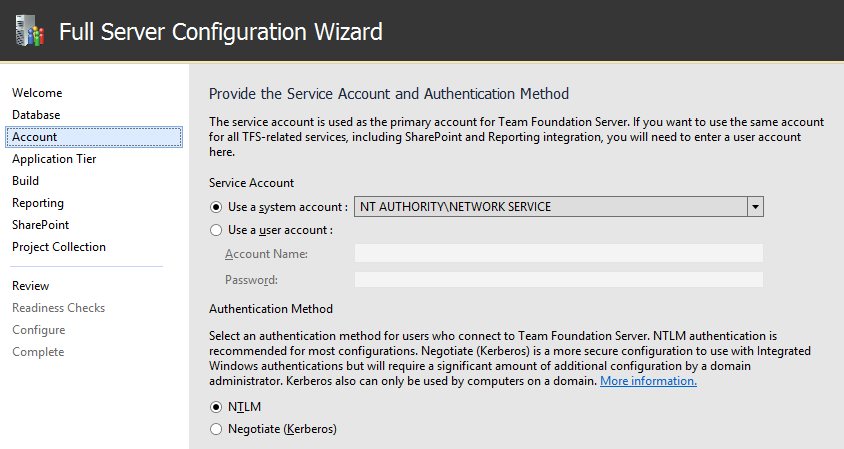Click the Password input field

tap(558, 279)
